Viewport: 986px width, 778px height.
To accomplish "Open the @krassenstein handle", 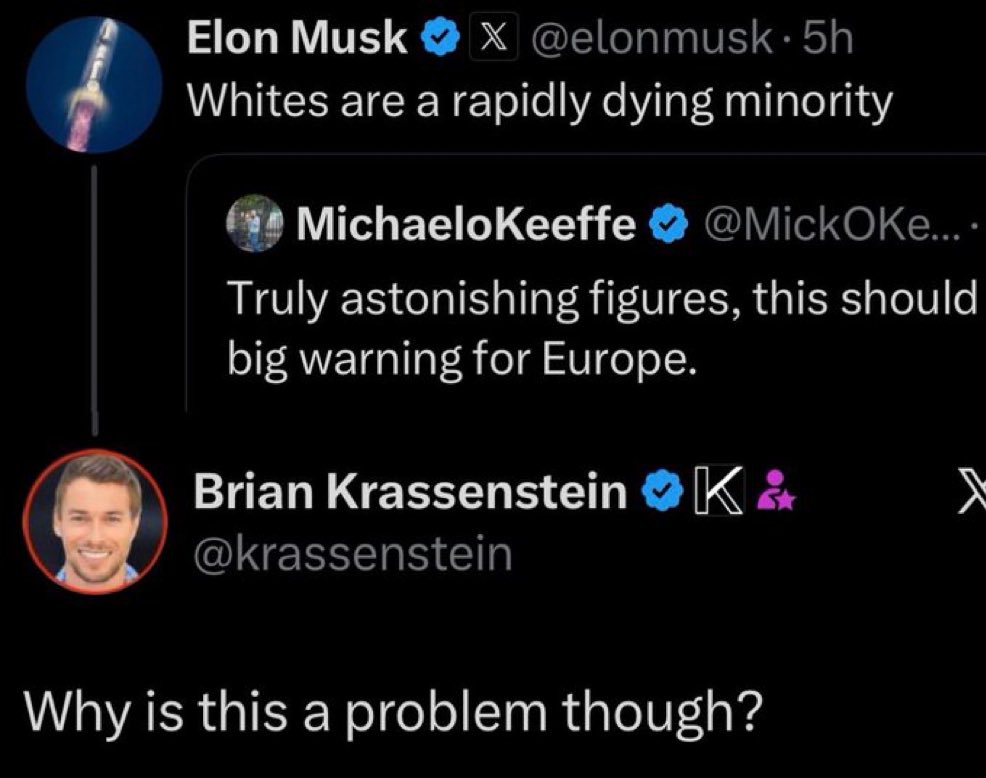I will pos(350,552).
